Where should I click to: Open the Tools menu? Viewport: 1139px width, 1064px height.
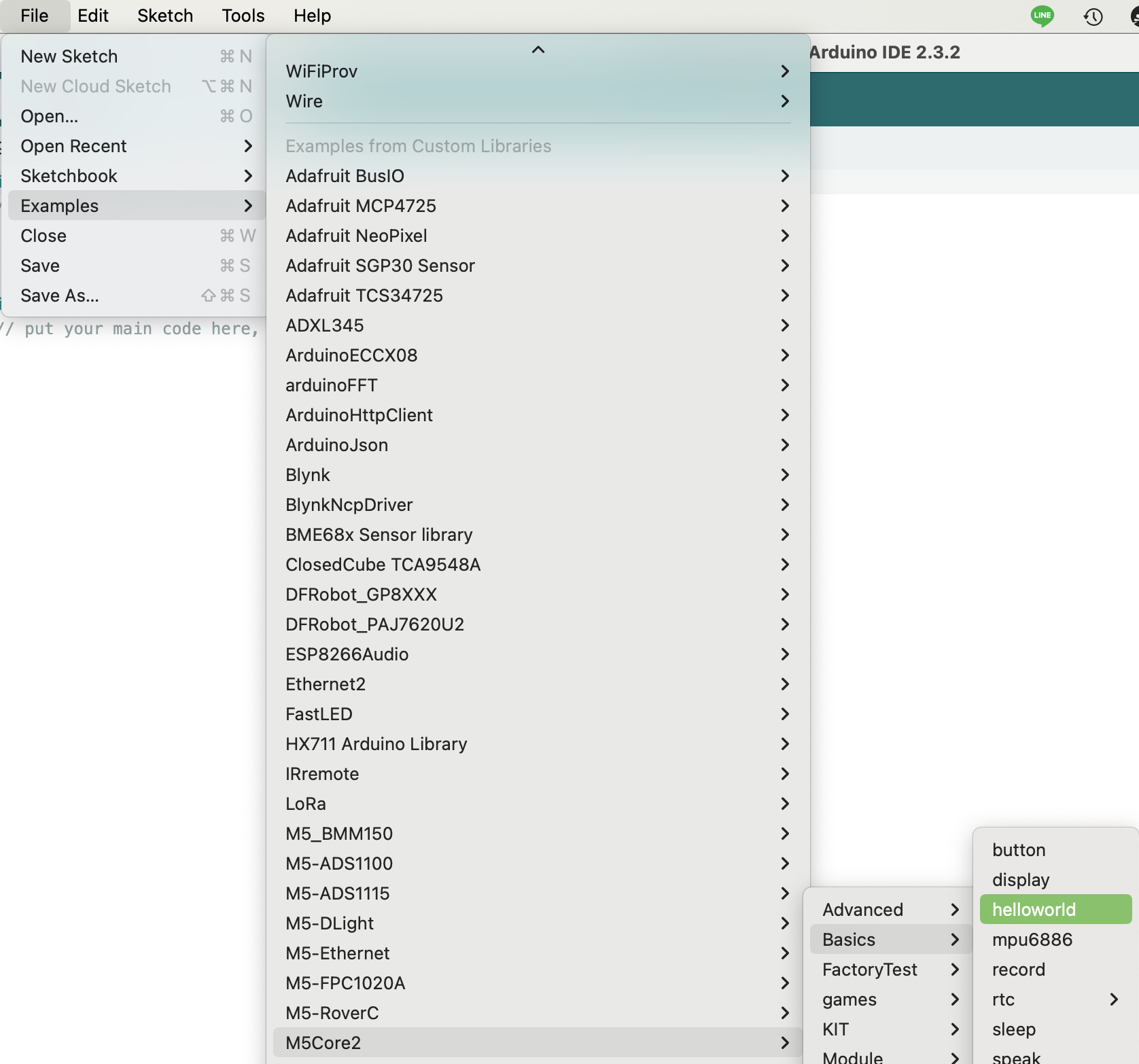[243, 16]
